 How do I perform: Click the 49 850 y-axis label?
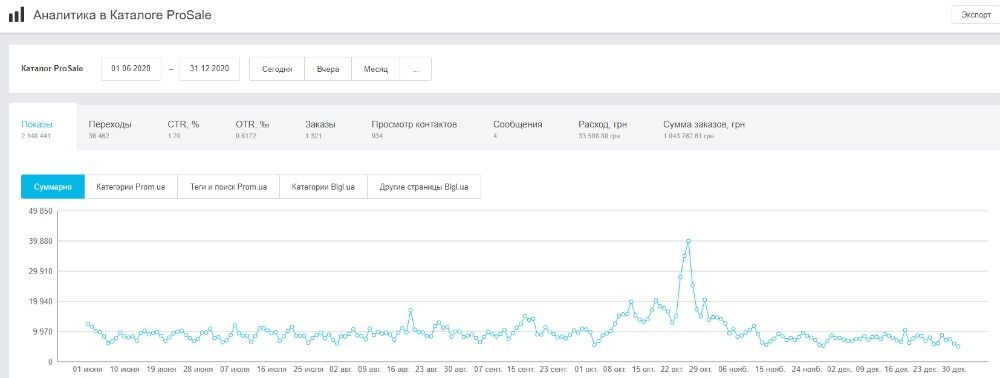[x=40, y=211]
